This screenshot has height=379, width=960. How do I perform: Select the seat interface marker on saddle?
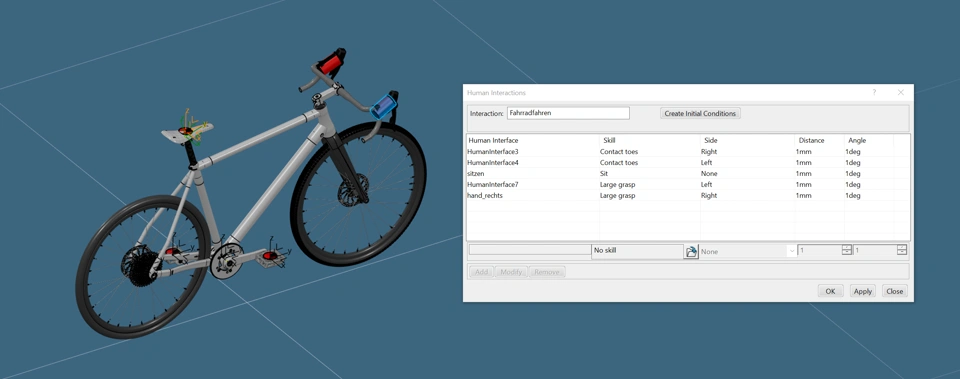tap(186, 130)
